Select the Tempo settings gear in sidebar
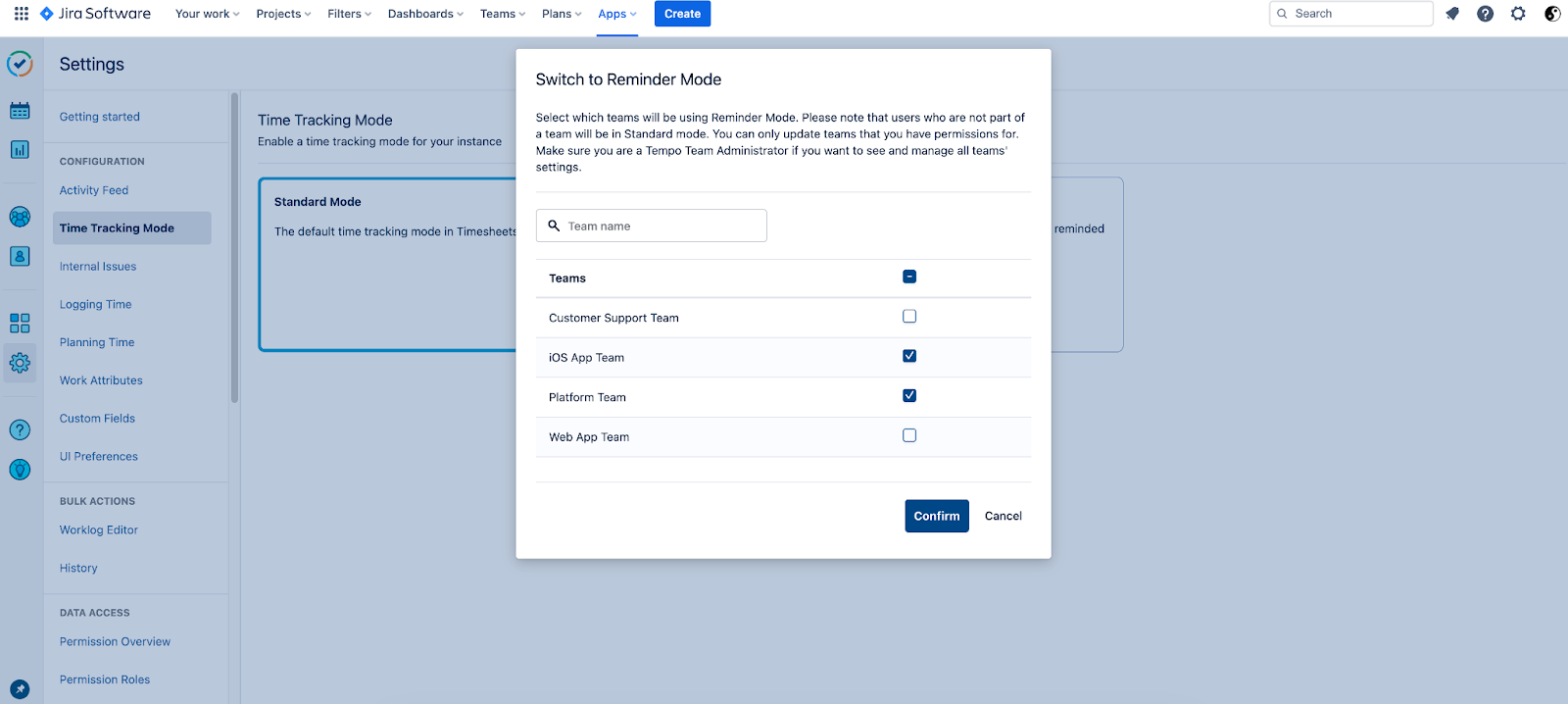The width and height of the screenshot is (1568, 704). click(x=20, y=363)
